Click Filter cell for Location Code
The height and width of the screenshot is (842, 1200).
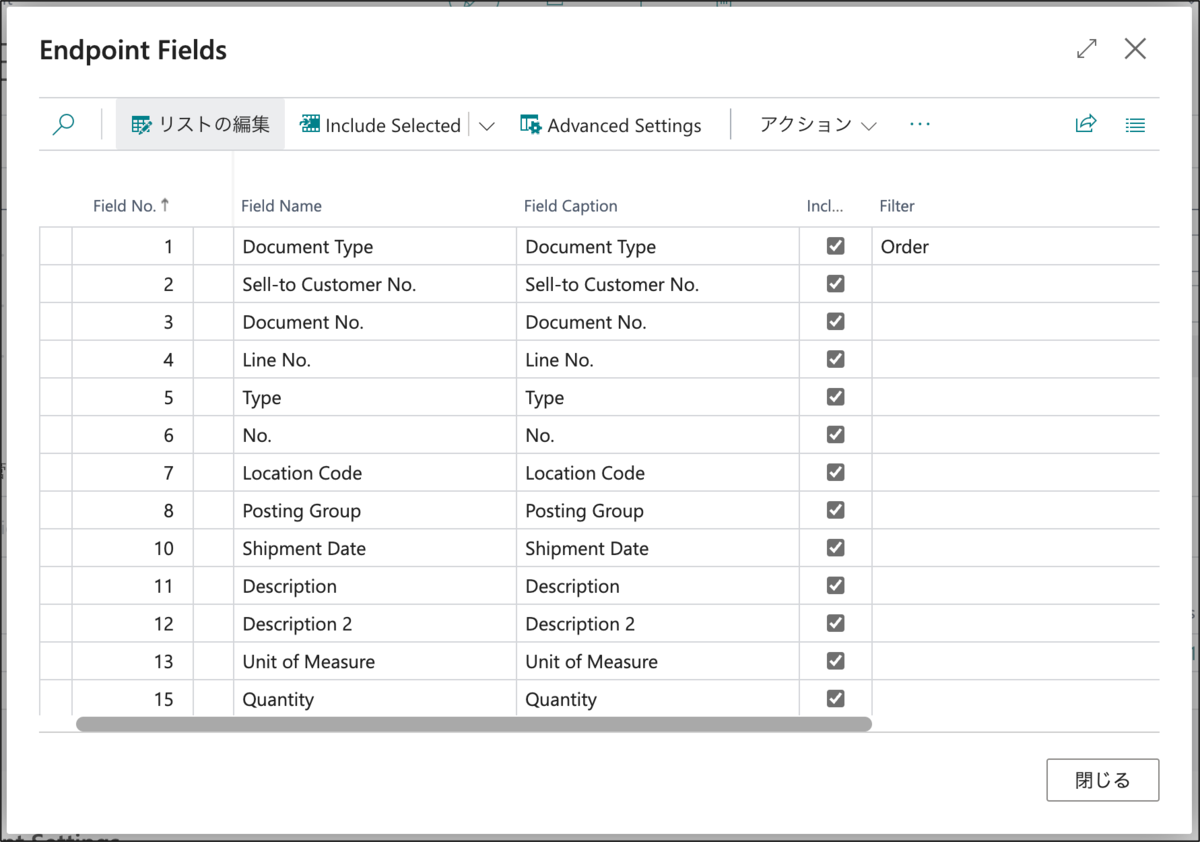point(1015,473)
